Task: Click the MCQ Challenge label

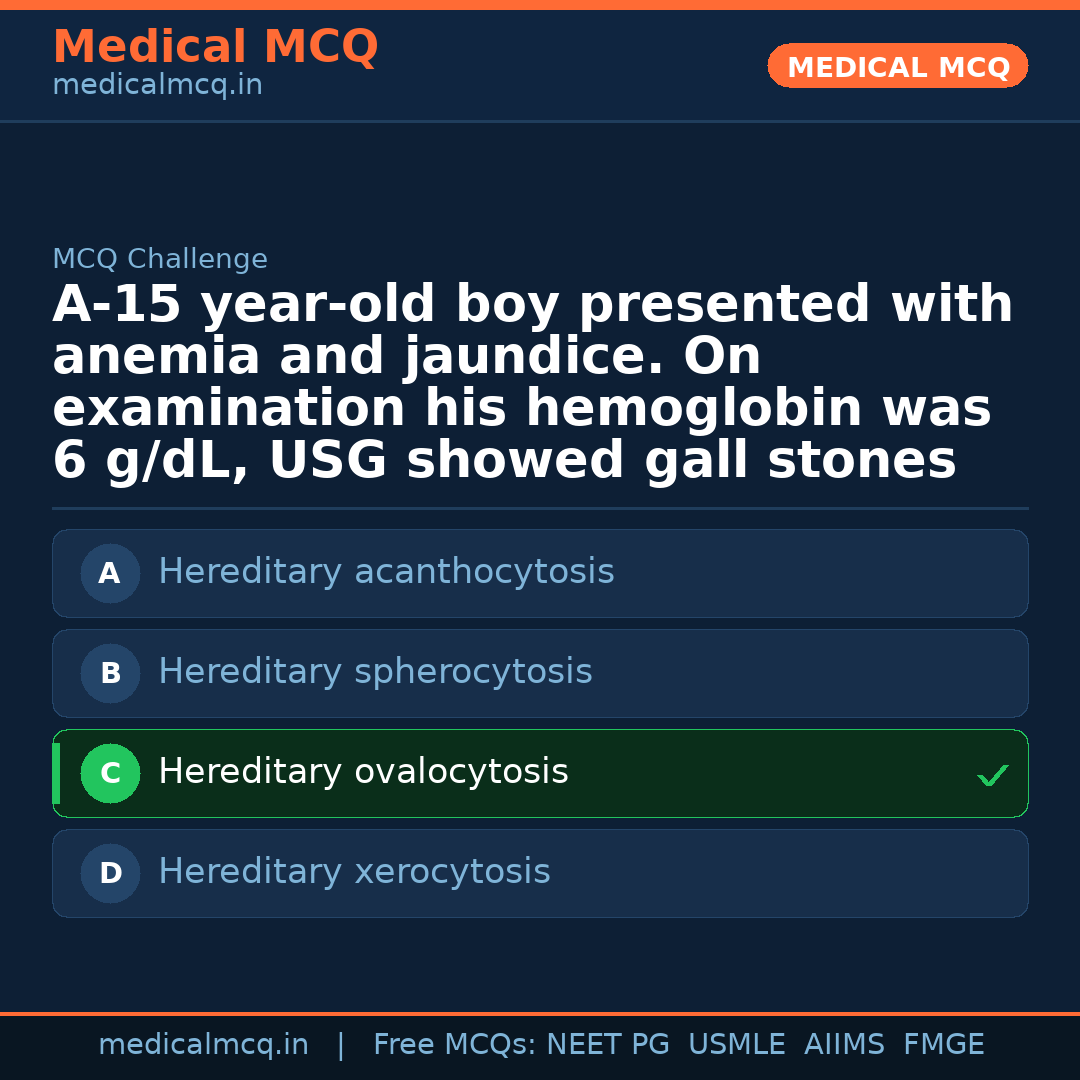Action: [160, 260]
